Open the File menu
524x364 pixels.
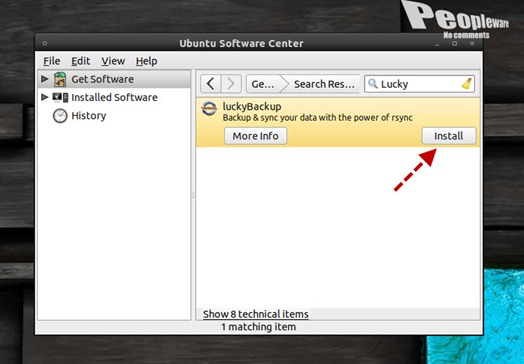(x=52, y=61)
